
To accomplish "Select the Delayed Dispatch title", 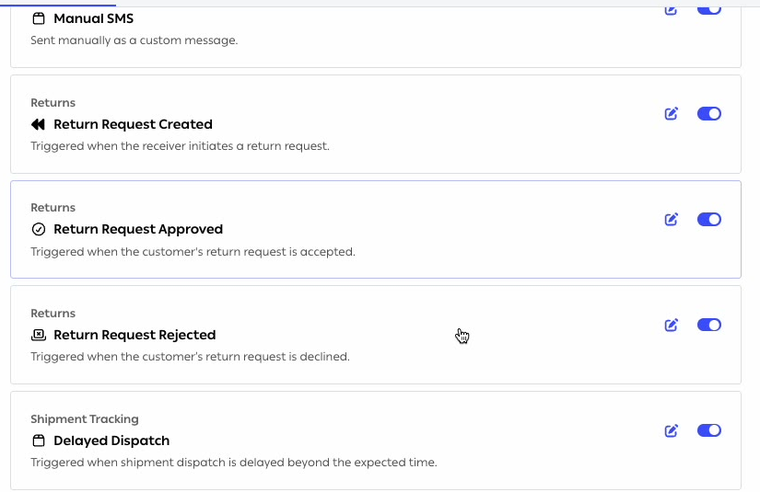I will (111, 441).
